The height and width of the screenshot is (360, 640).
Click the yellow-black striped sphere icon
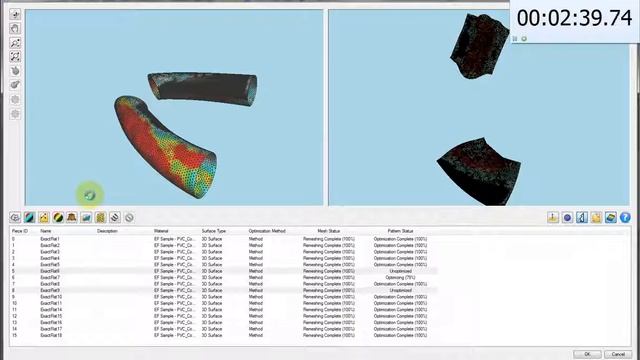click(58, 218)
